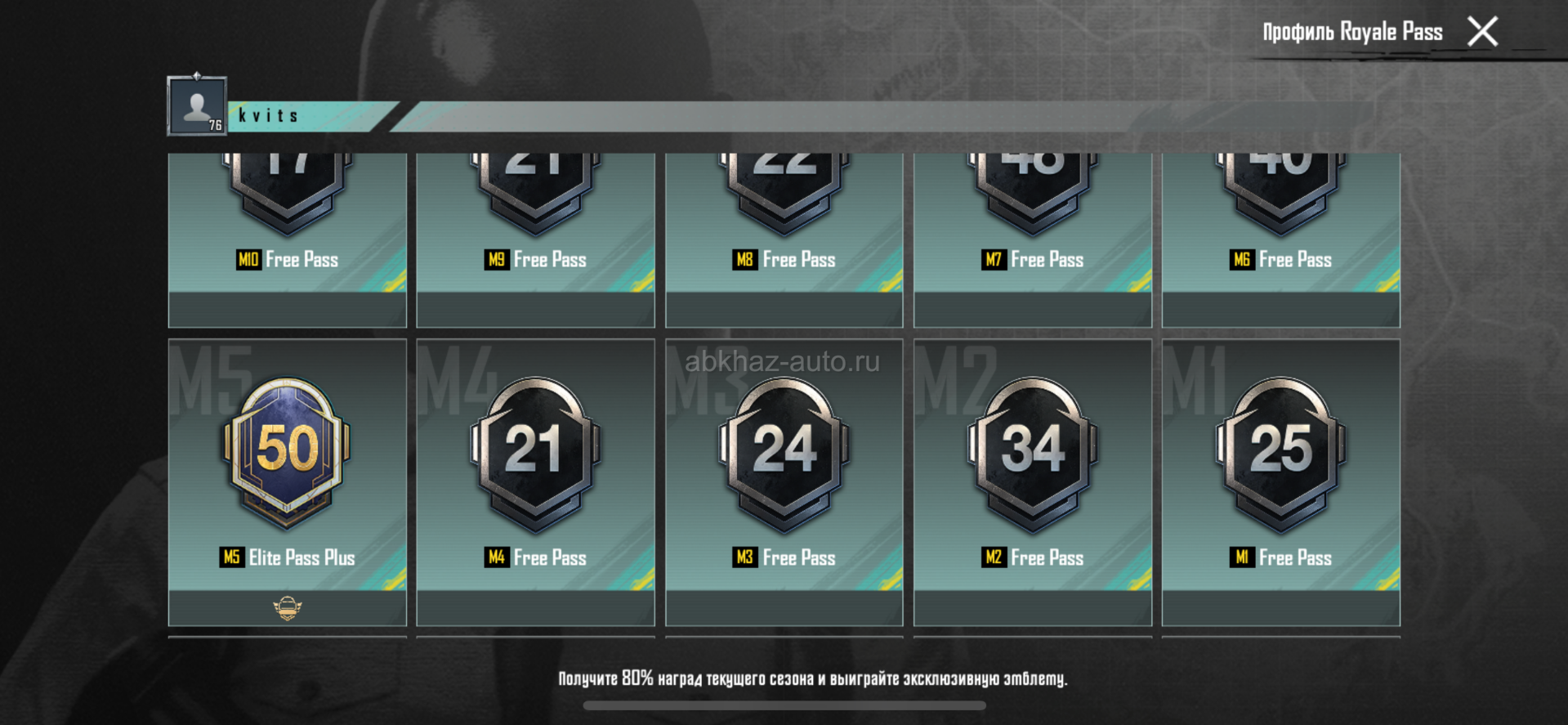Select the M6 Free Pass card label

[1281, 260]
